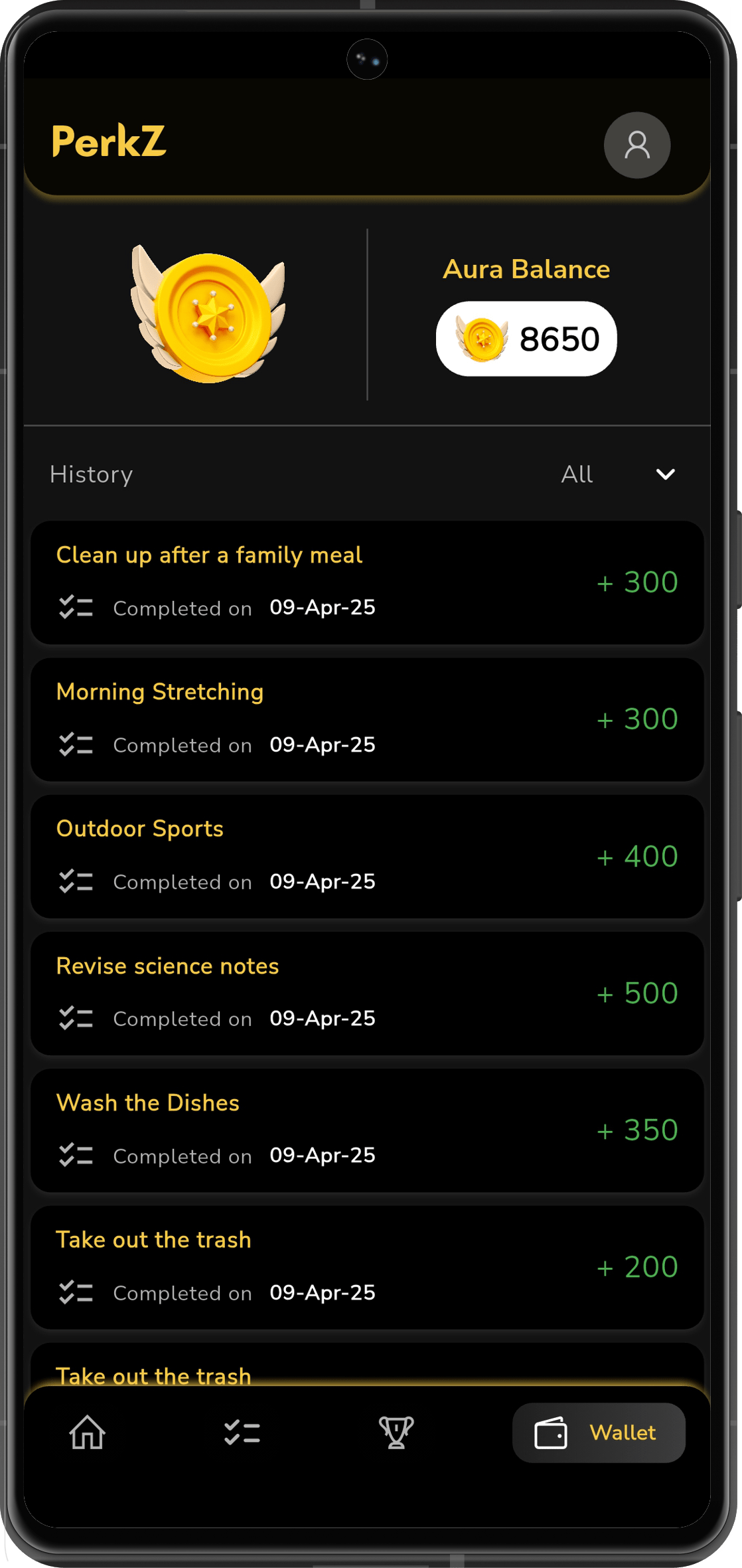Viewport: 742px width, 1568px height.
Task: Tap the wallet icon in bottom bar
Action: 551,1433
